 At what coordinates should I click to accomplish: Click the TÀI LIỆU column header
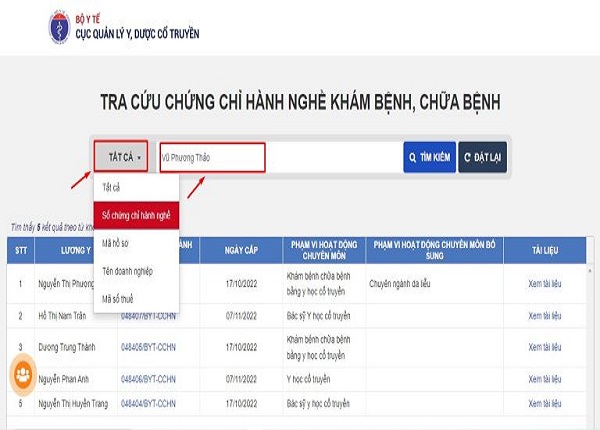coord(545,251)
